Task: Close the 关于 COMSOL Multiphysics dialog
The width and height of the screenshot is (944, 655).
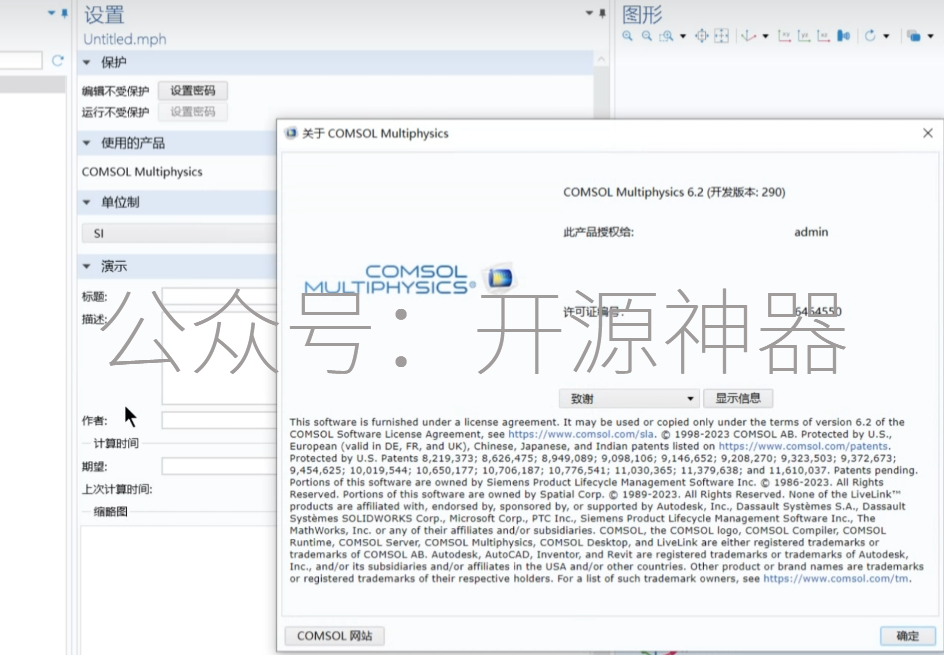Action: (928, 133)
